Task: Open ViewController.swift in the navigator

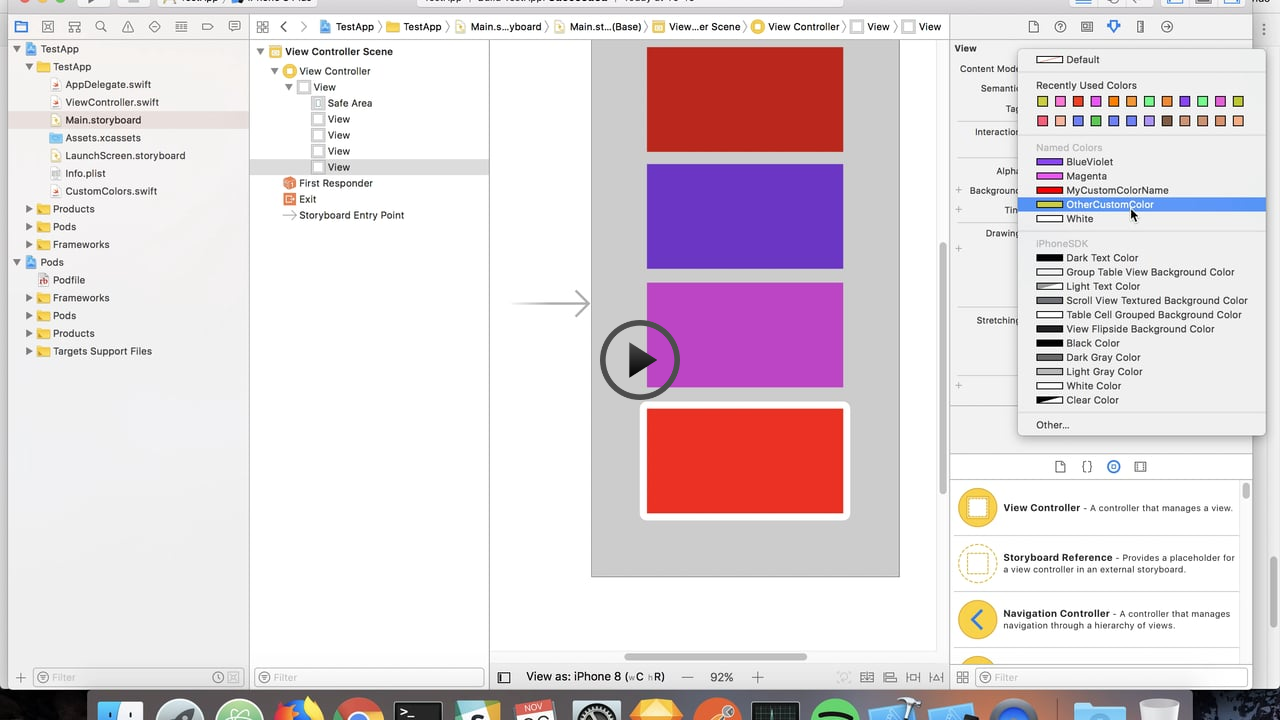Action: tap(112, 102)
